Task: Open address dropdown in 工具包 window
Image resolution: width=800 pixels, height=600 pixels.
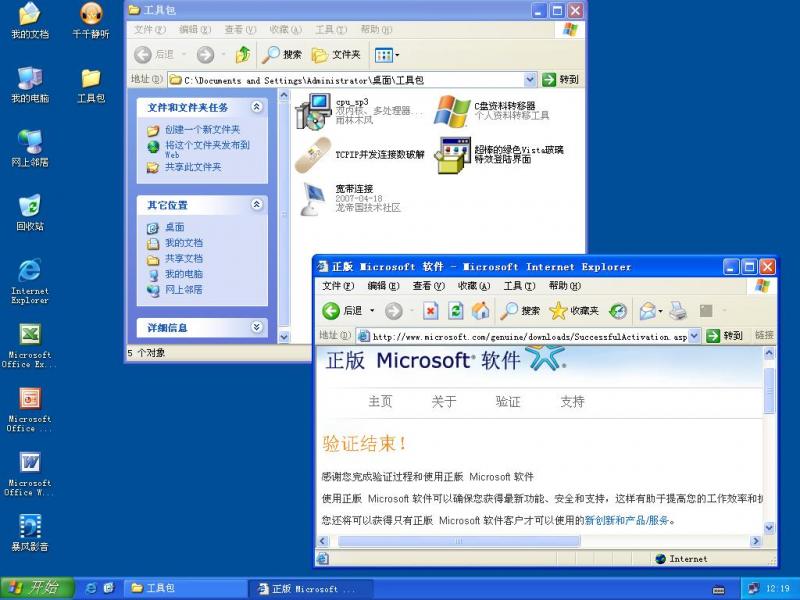Action: (530, 80)
